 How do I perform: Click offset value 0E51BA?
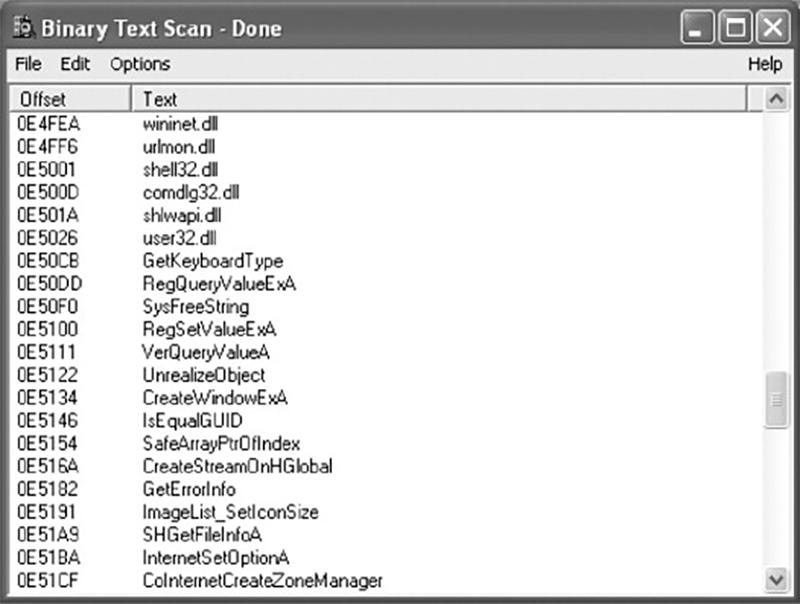click(x=48, y=558)
